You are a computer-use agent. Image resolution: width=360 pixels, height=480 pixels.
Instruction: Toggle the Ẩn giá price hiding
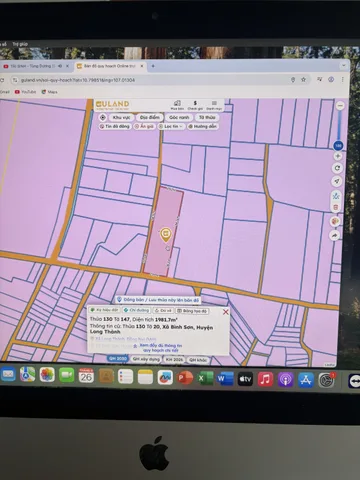pyautogui.click(x=144, y=126)
